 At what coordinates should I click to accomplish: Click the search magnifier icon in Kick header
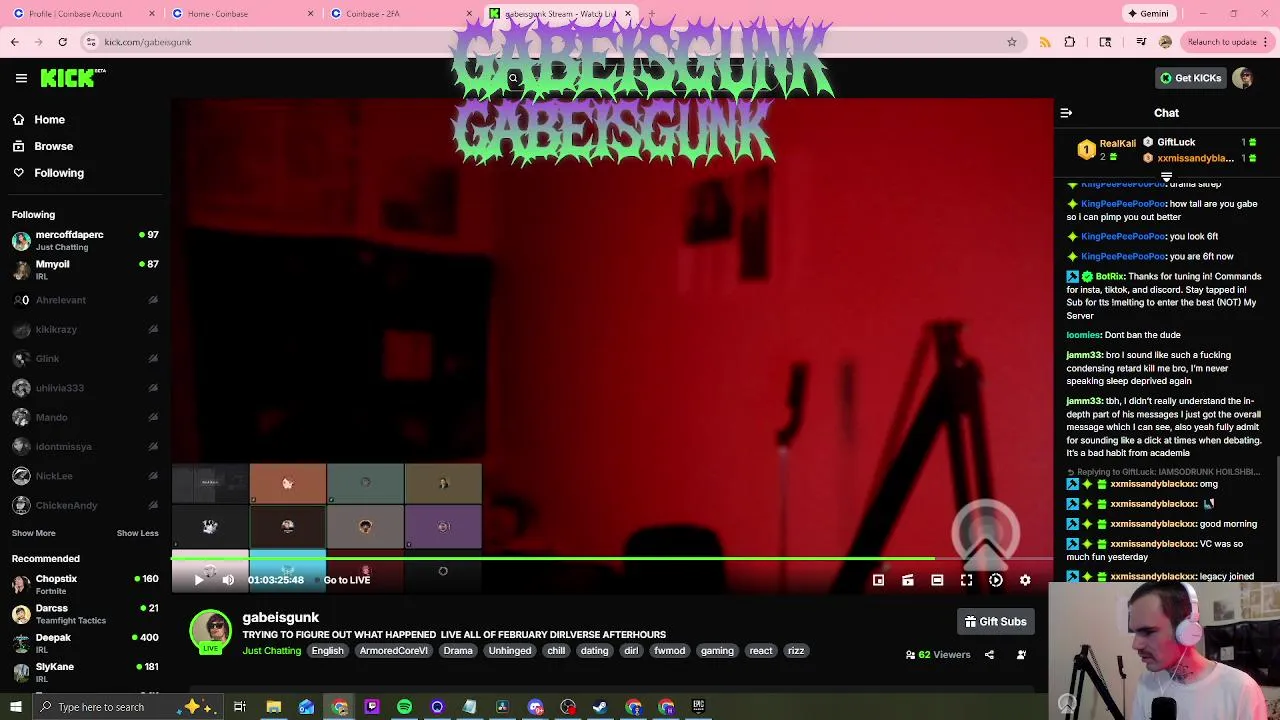[x=513, y=78]
